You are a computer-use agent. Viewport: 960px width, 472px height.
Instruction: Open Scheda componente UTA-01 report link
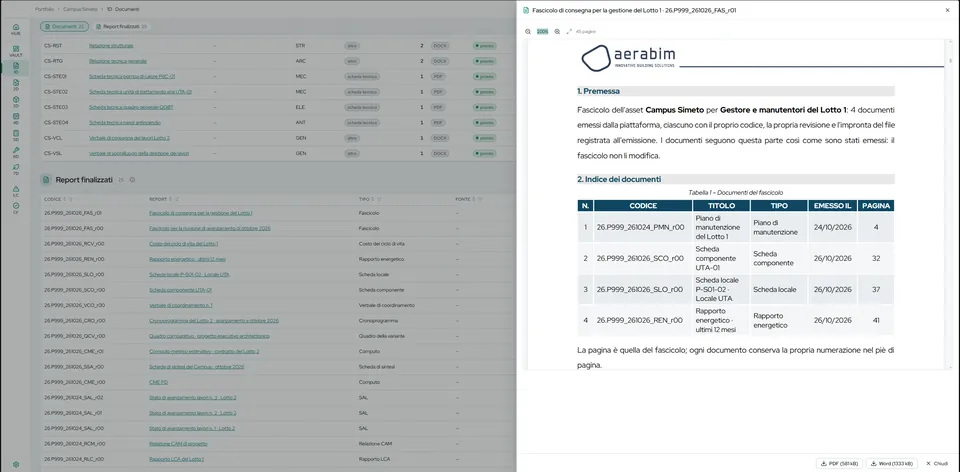click(181, 290)
